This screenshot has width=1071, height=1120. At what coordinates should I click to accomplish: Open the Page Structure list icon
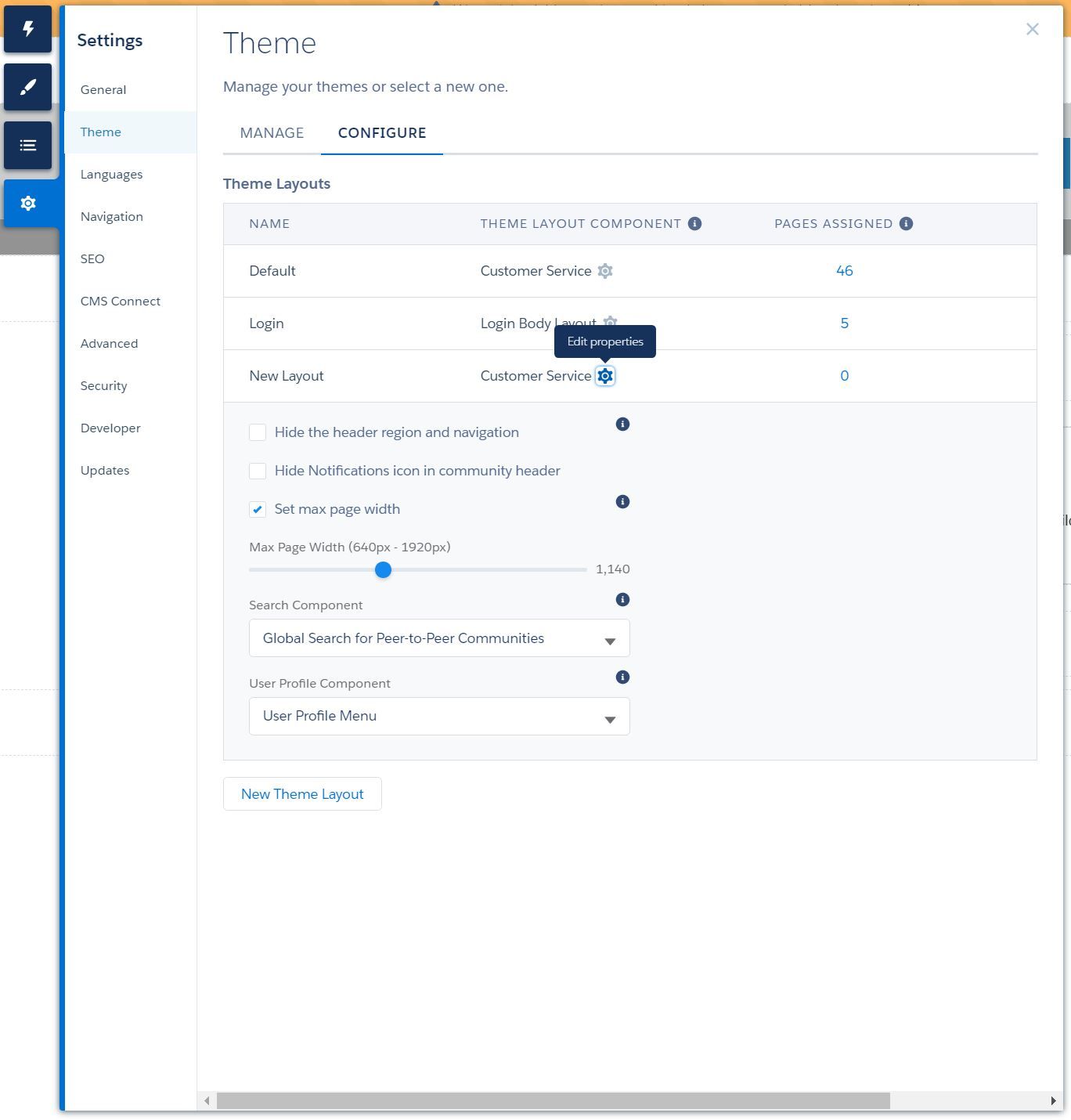pos(28,145)
